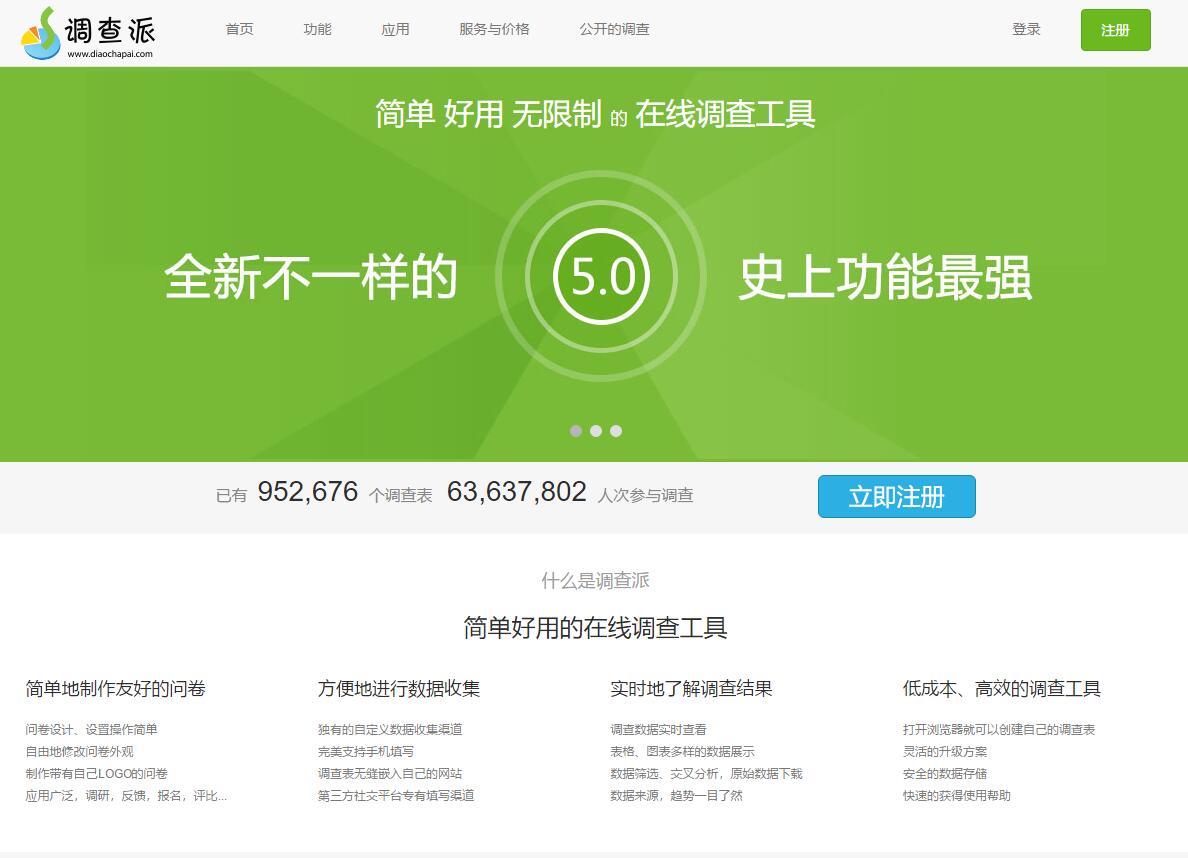This screenshot has width=1188, height=858.
Task: Click the 问卷设计、设置操作简单 line
Action: pos(91,729)
